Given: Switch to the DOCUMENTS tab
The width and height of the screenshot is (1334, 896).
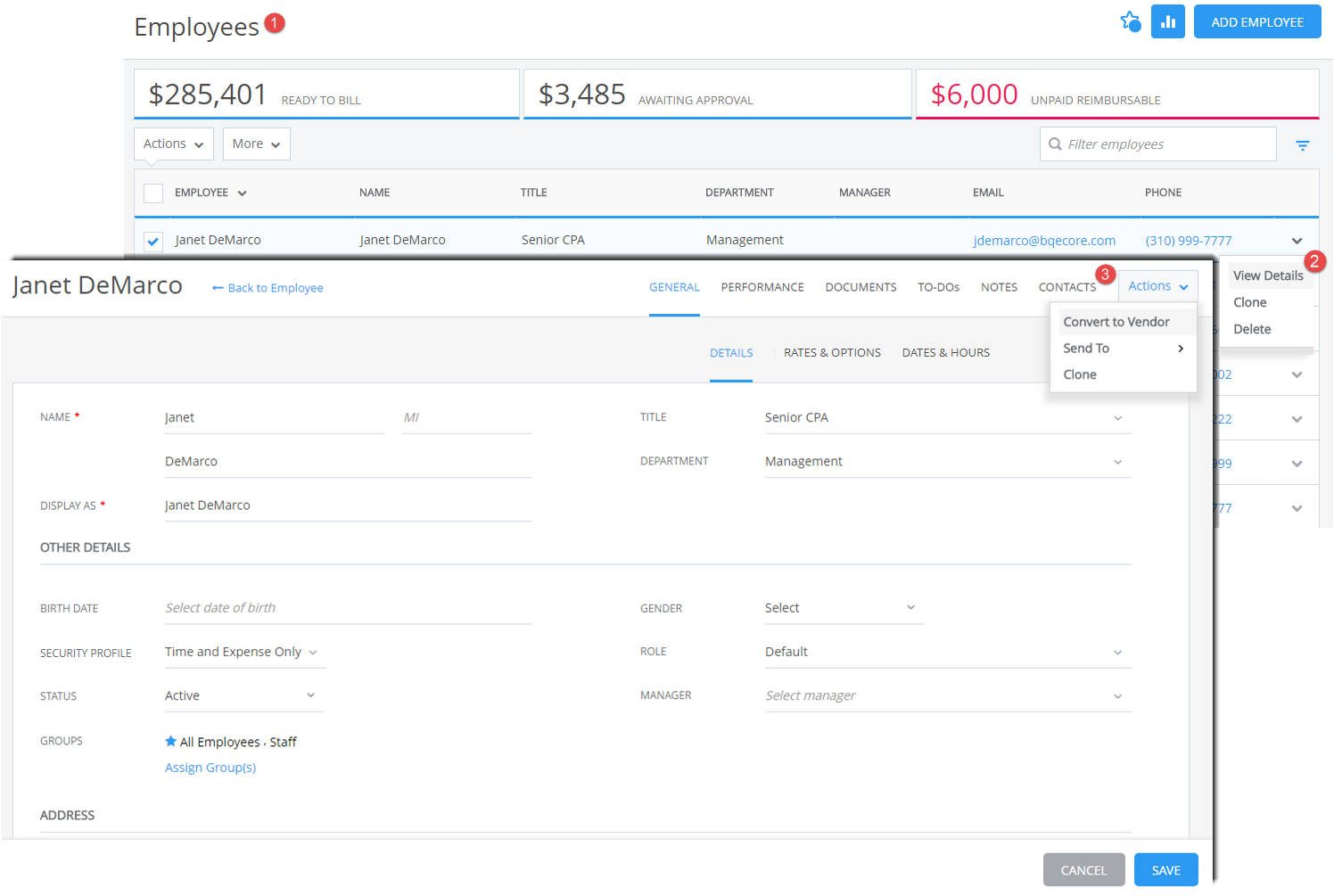Looking at the screenshot, I should 861,287.
